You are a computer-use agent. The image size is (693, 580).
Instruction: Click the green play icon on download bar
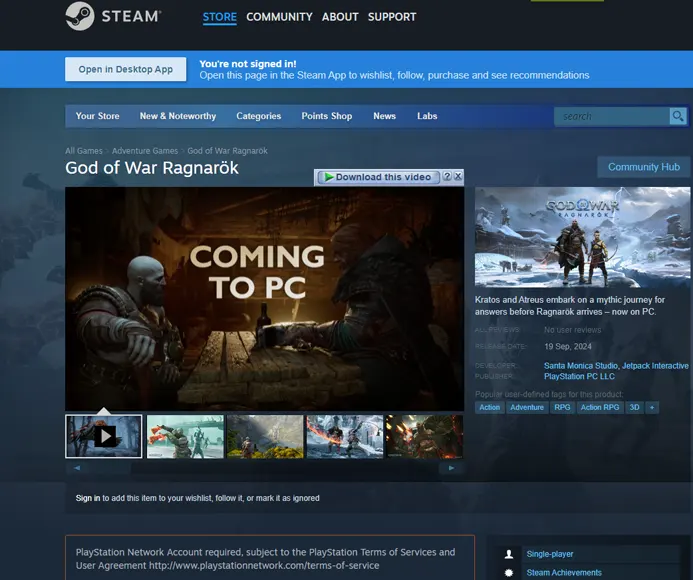point(329,177)
